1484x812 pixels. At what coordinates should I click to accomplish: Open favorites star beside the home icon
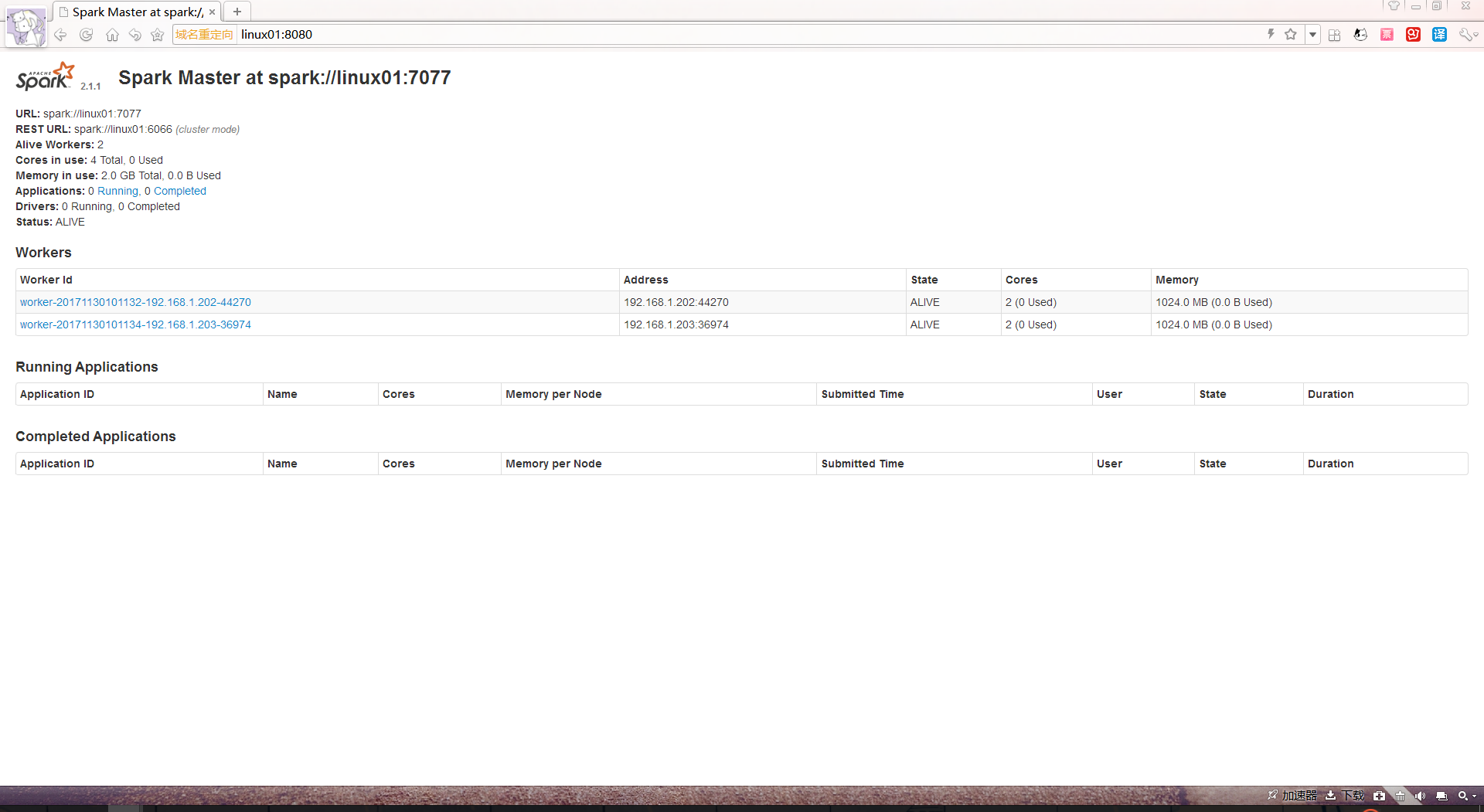(x=158, y=35)
